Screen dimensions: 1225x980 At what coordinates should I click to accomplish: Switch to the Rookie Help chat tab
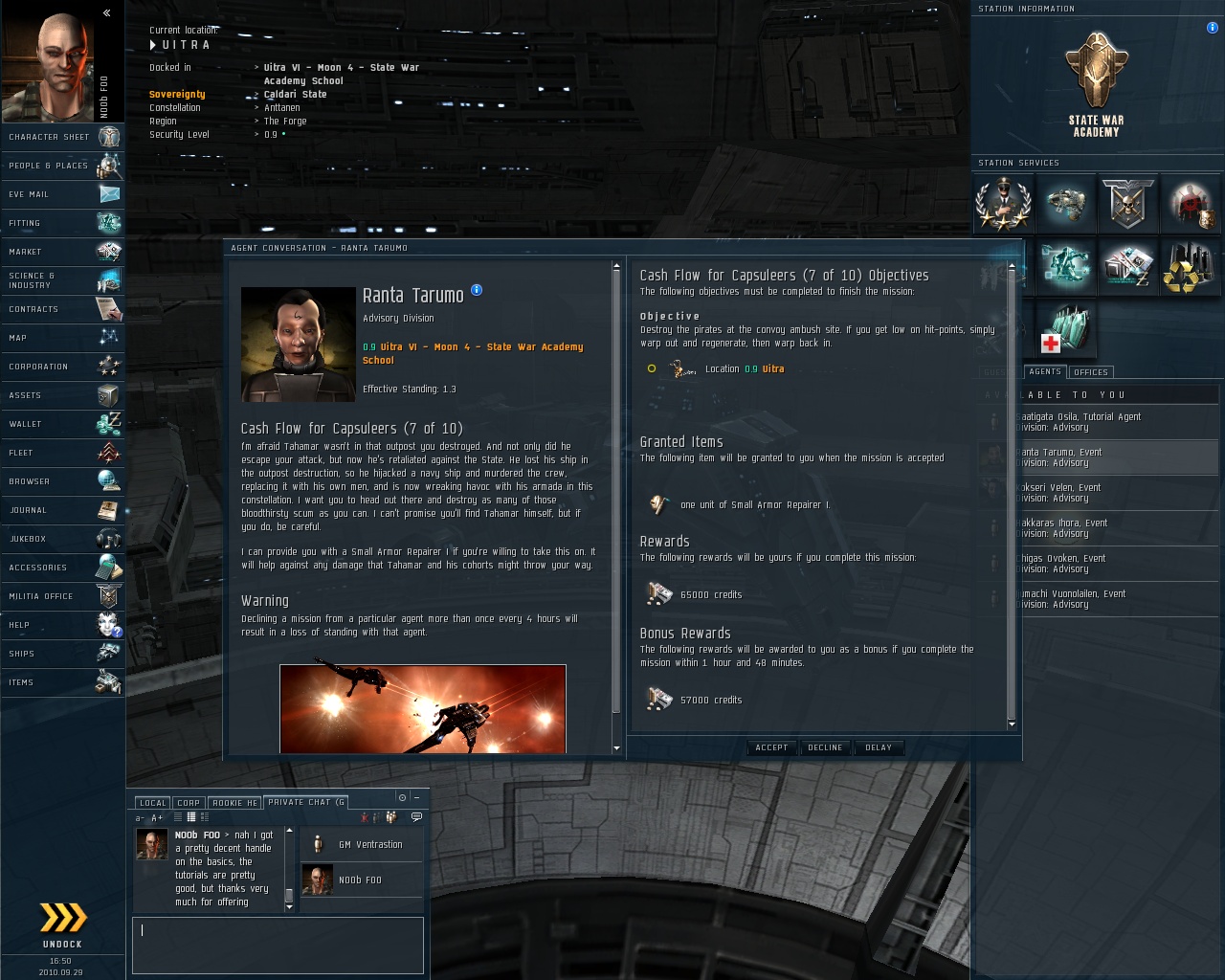point(234,803)
